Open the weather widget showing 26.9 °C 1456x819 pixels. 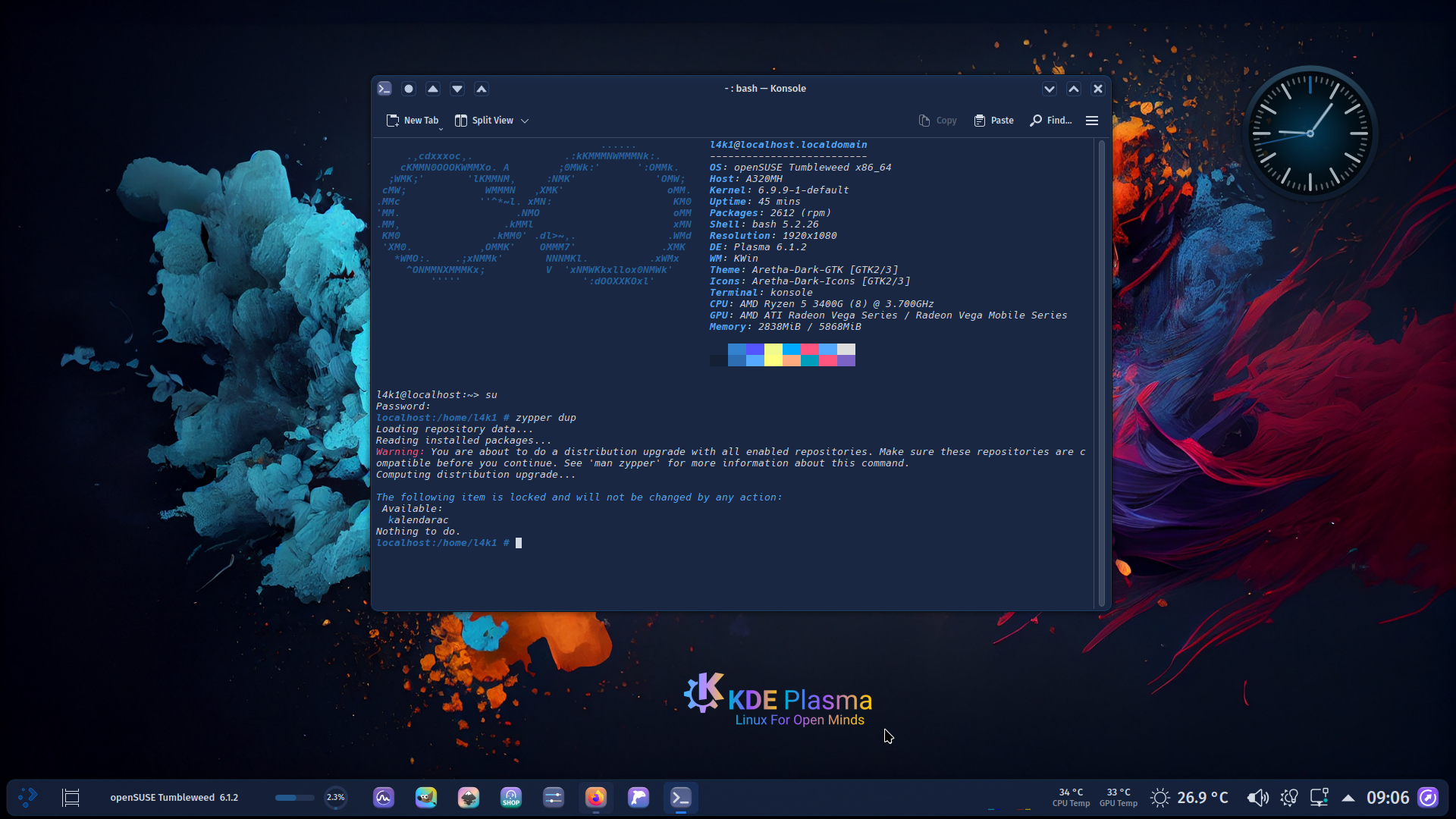coord(1189,798)
